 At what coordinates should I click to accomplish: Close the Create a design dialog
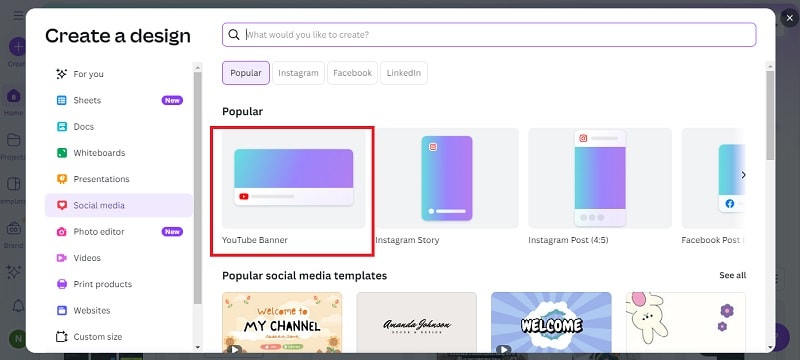[789, 18]
